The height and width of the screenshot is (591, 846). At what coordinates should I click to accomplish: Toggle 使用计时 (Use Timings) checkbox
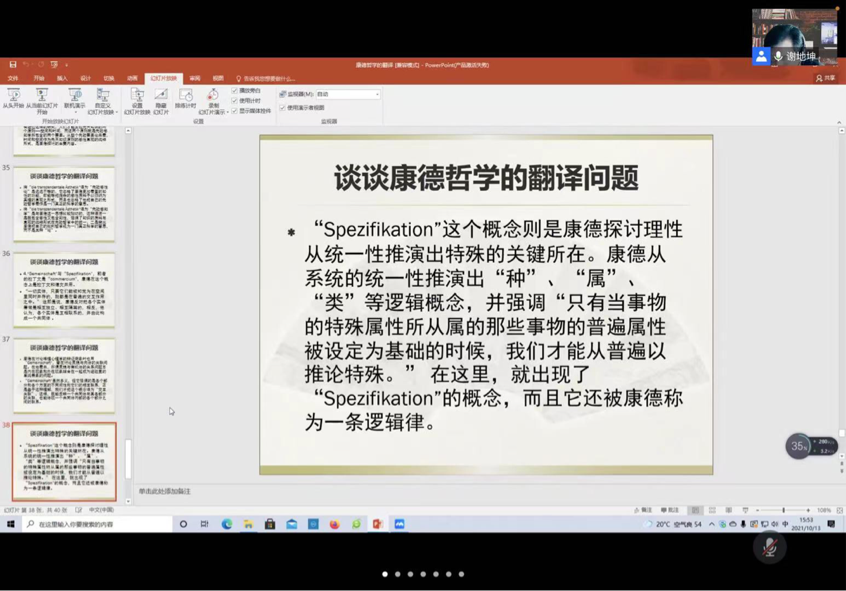[x=235, y=101]
